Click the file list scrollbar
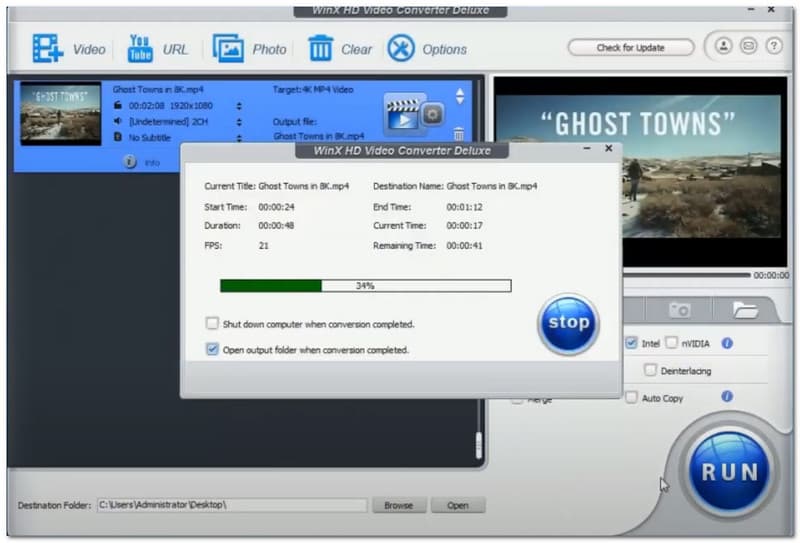 479,446
